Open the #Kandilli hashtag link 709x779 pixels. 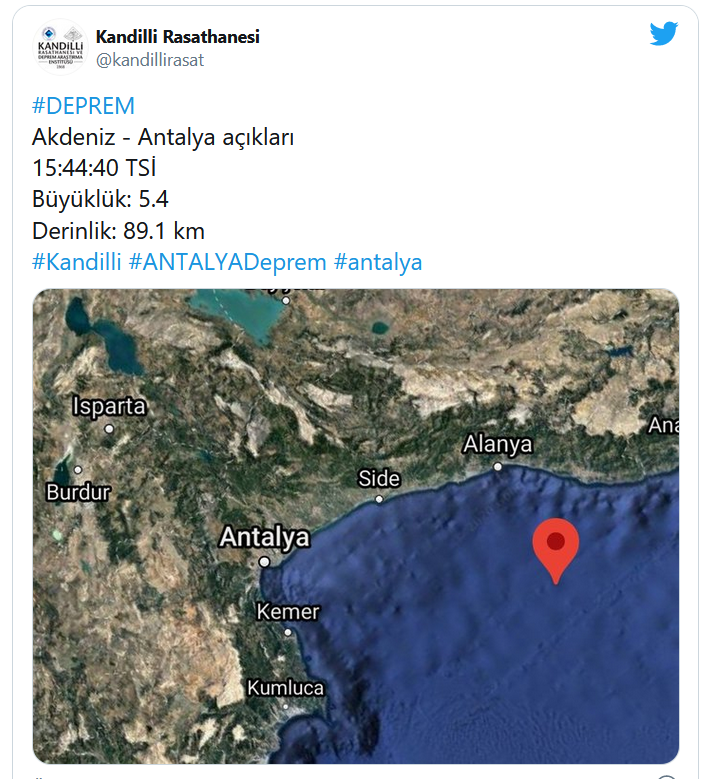[77, 262]
